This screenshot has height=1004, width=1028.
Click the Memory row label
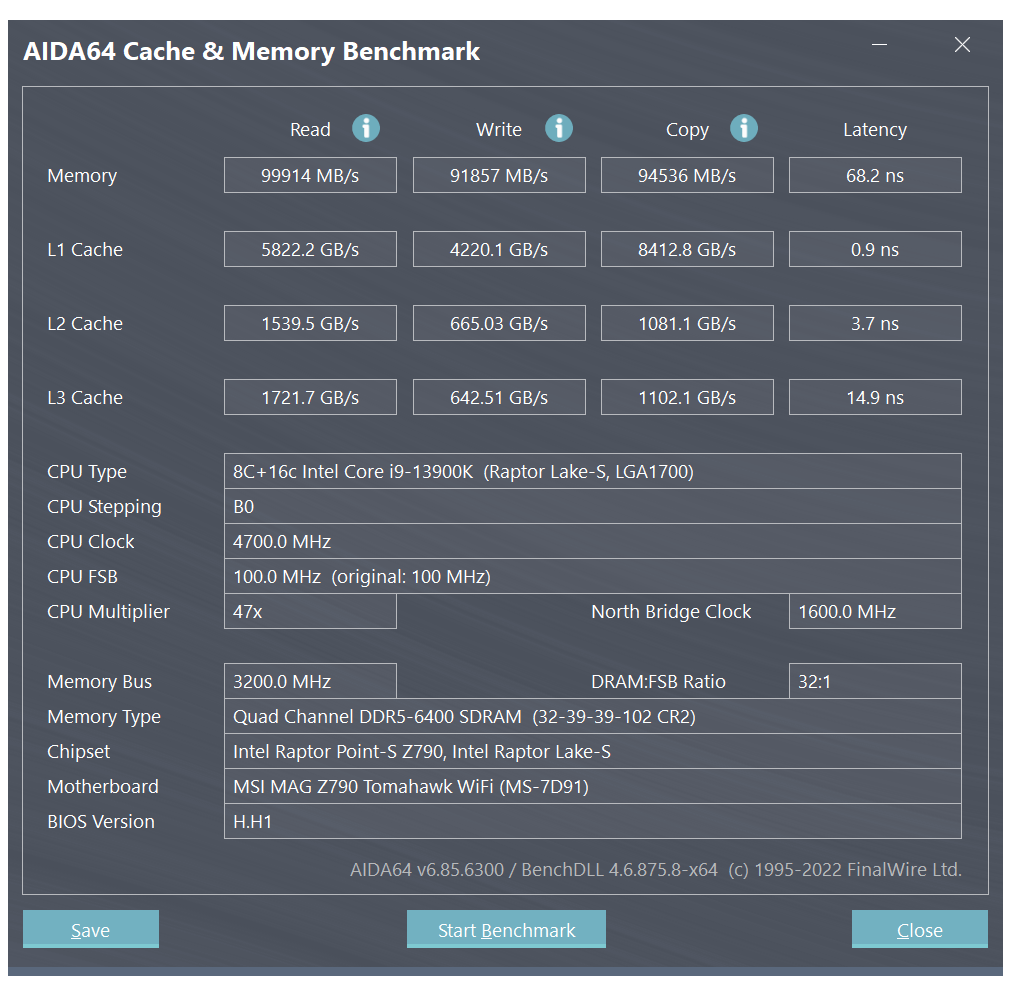pyautogui.click(x=82, y=176)
